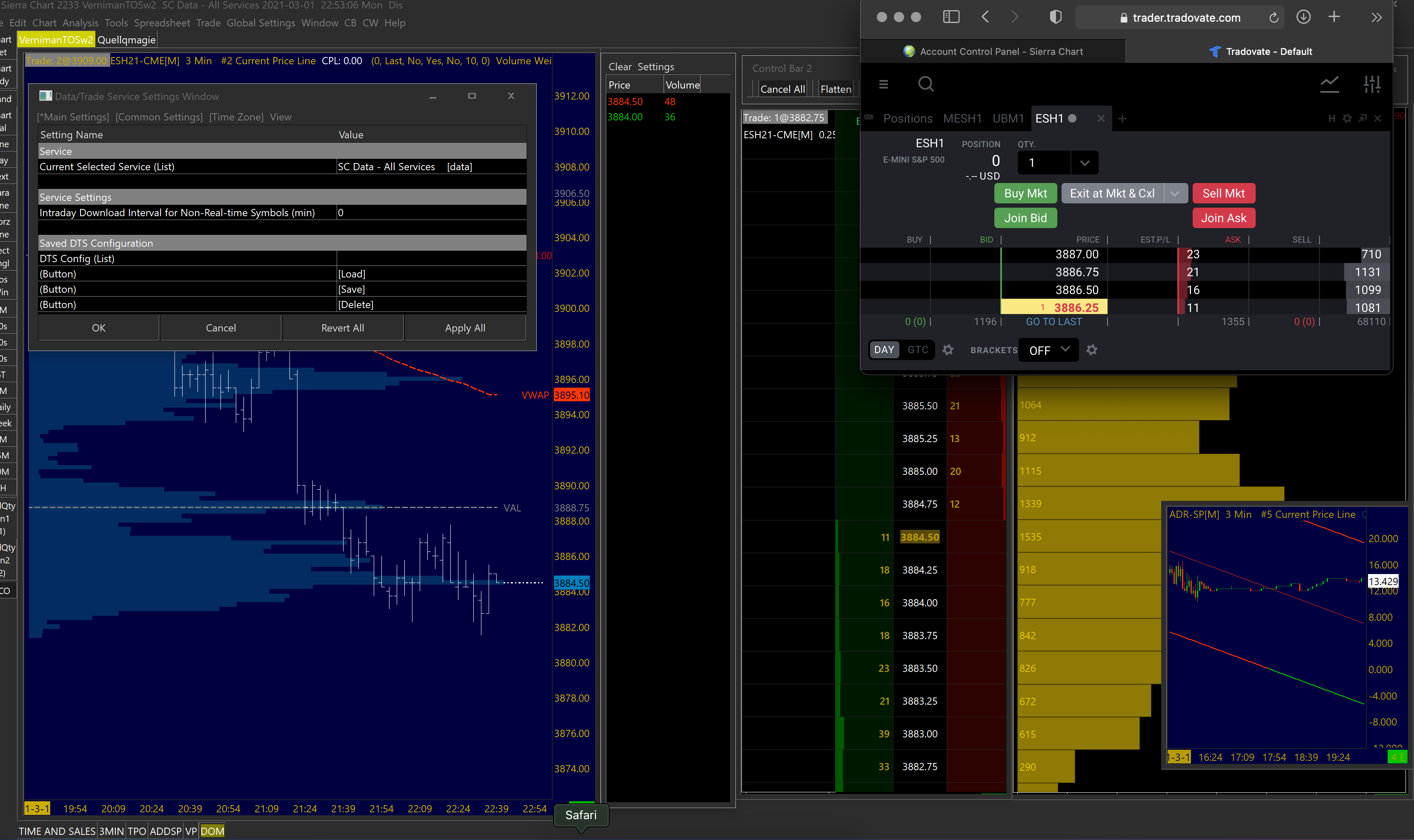The width and height of the screenshot is (1414, 840).
Task: Open the Brackets OFF dropdown
Action: (x=1048, y=350)
